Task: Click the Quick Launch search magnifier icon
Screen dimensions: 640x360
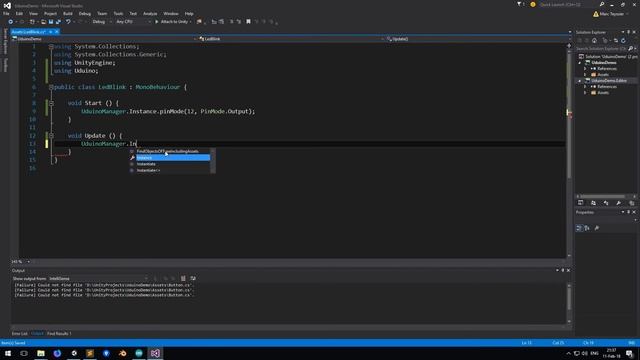Action: 602,4
